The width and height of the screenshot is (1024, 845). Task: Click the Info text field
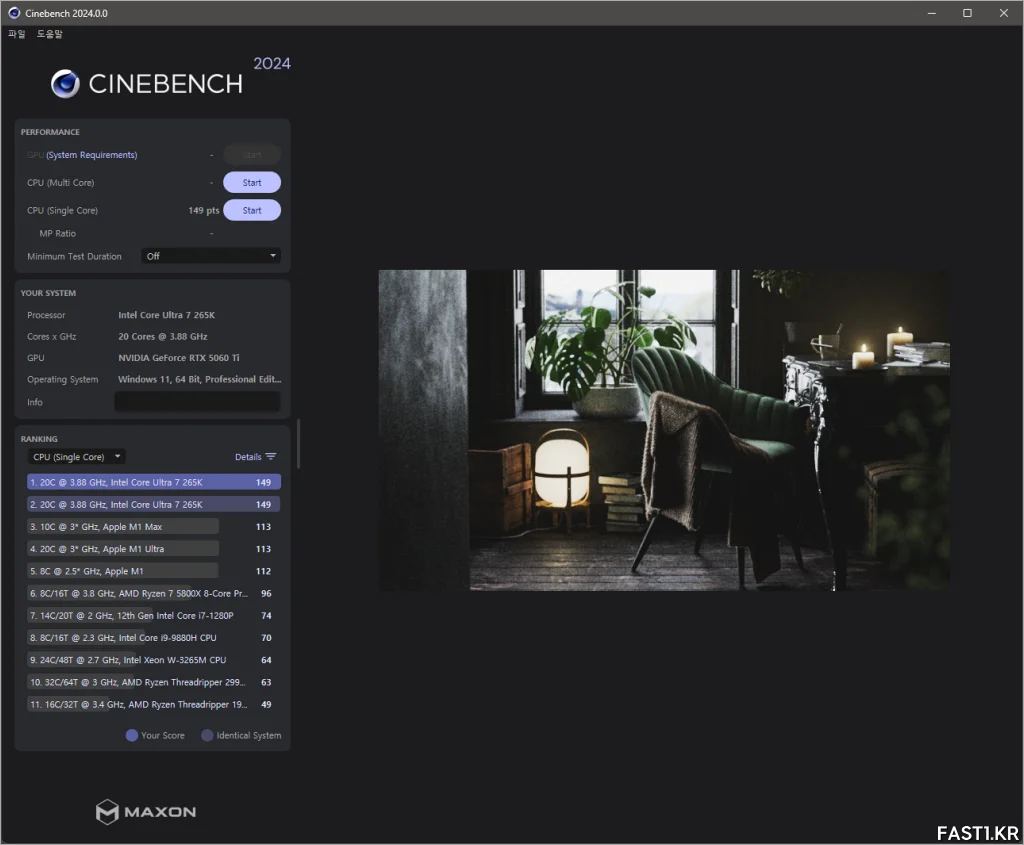[197, 402]
